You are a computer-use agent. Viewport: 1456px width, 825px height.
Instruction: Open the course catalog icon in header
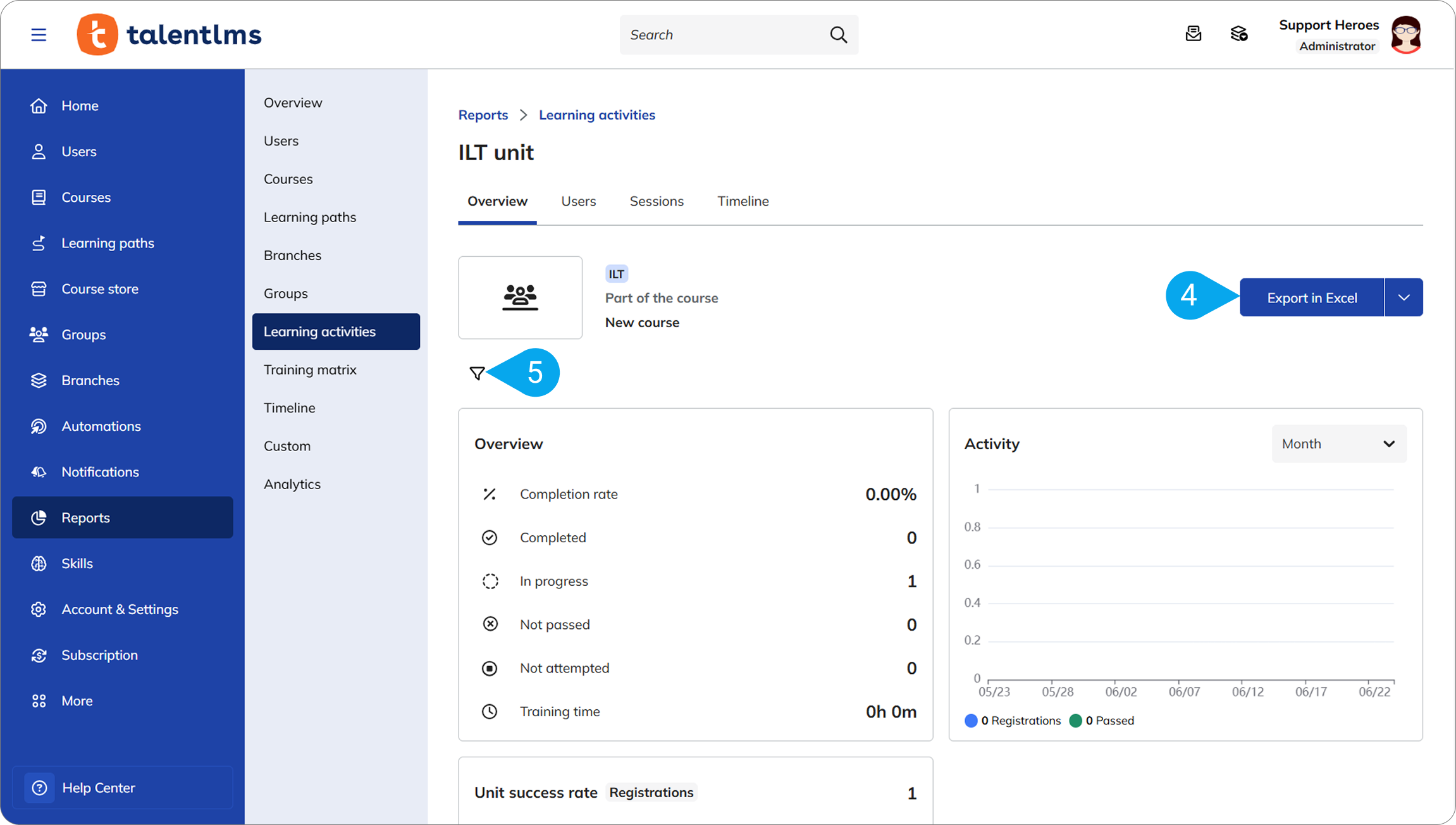(1239, 34)
